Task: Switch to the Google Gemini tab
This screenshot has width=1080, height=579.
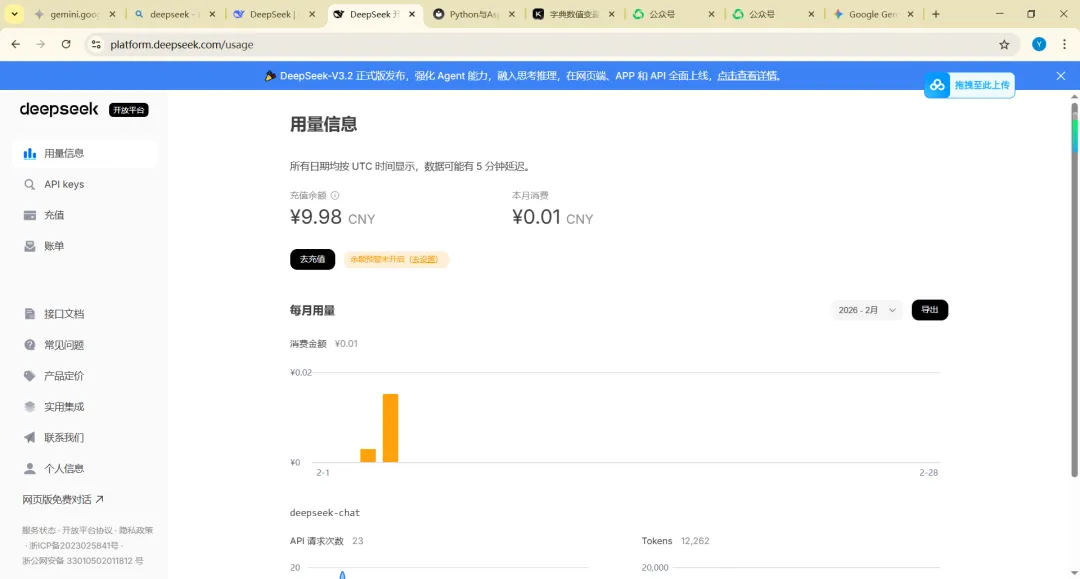Action: 873,14
